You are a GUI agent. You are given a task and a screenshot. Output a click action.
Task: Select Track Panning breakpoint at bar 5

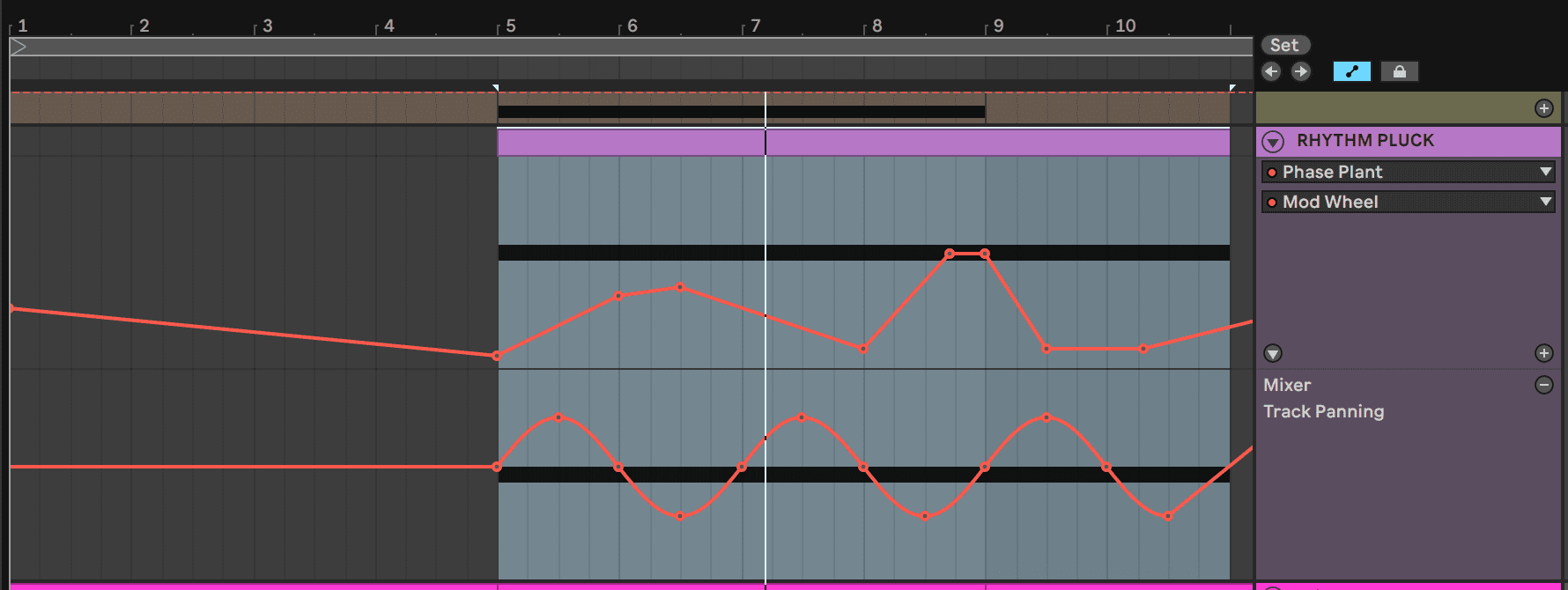click(x=497, y=467)
